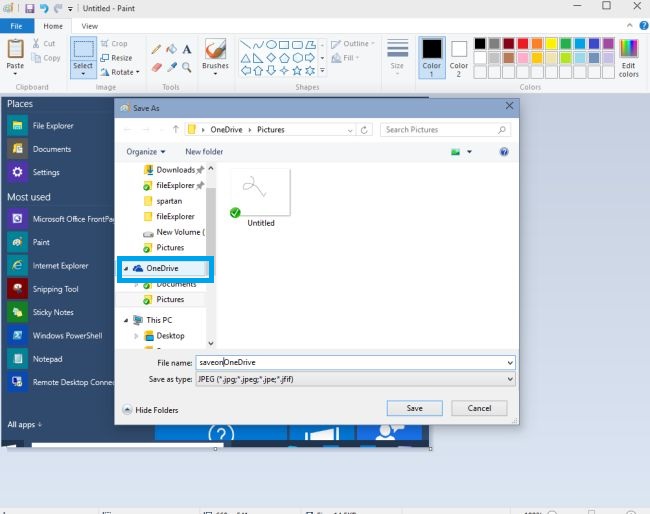Choose the Text tool (A)
The width and height of the screenshot is (650, 514).
tap(187, 49)
